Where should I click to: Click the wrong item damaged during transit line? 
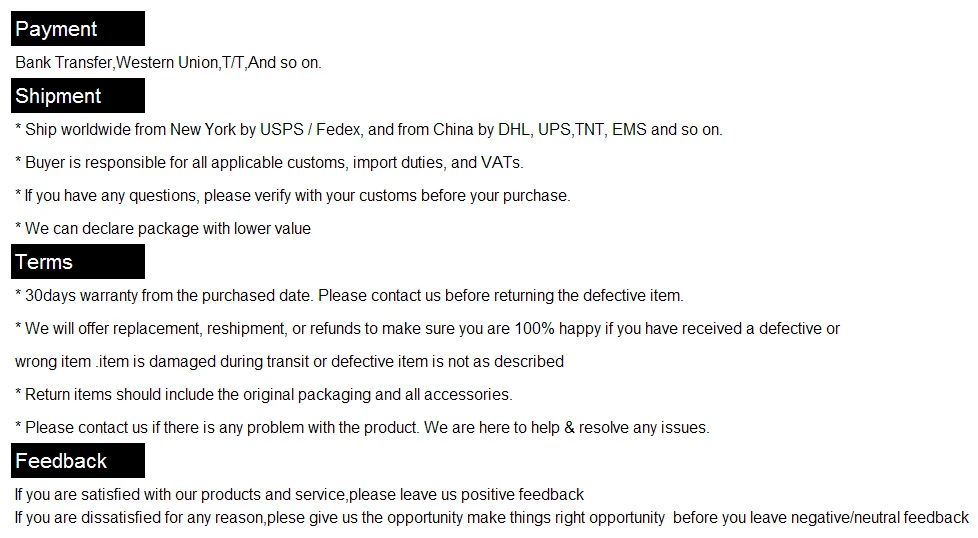click(289, 362)
